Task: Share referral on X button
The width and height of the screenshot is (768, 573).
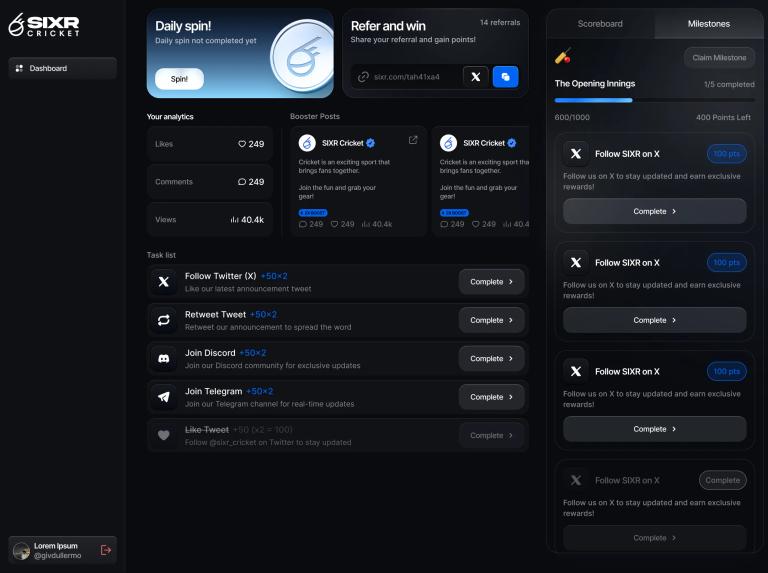Action: tap(476, 77)
